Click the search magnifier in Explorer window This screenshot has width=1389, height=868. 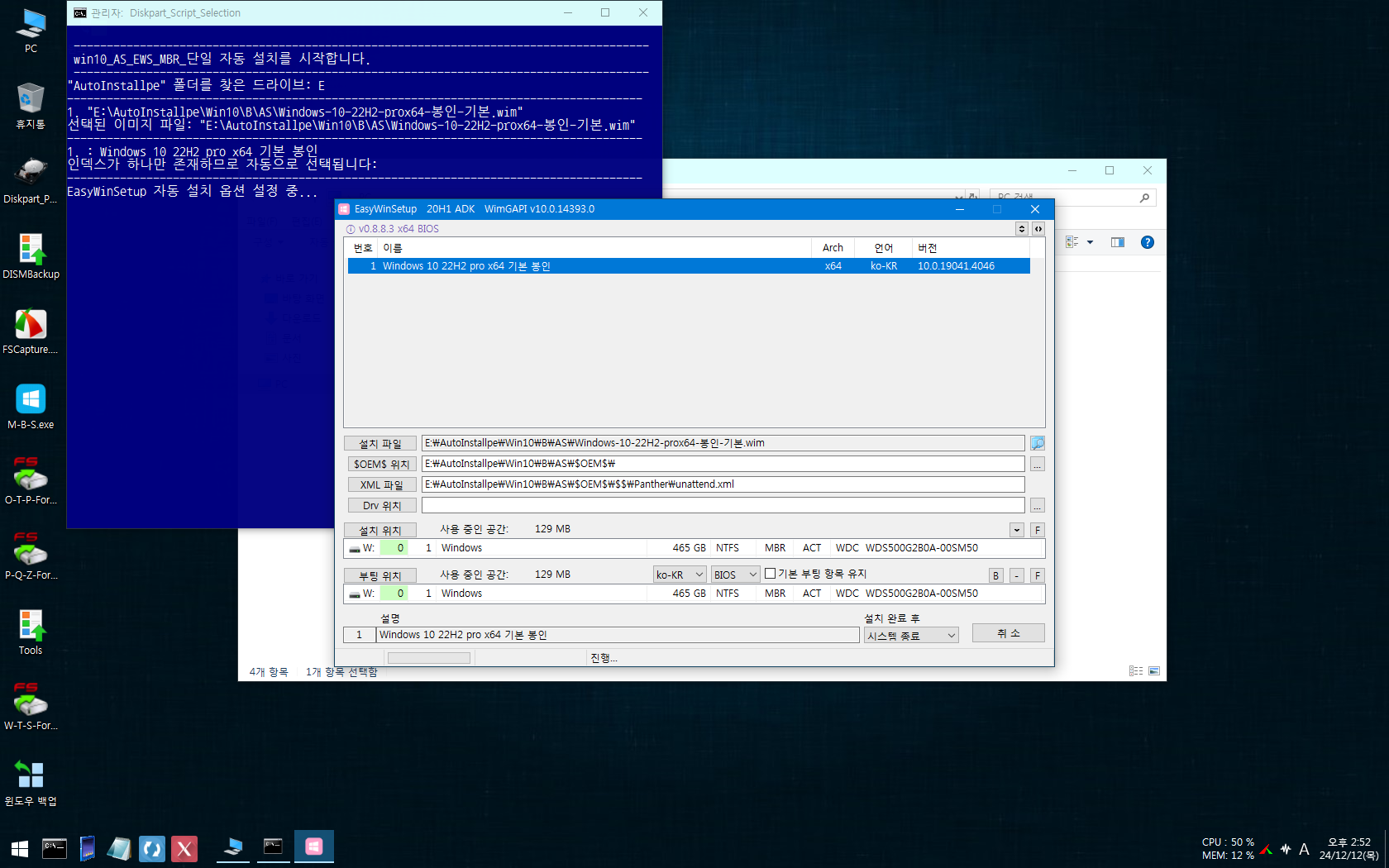(1144, 198)
